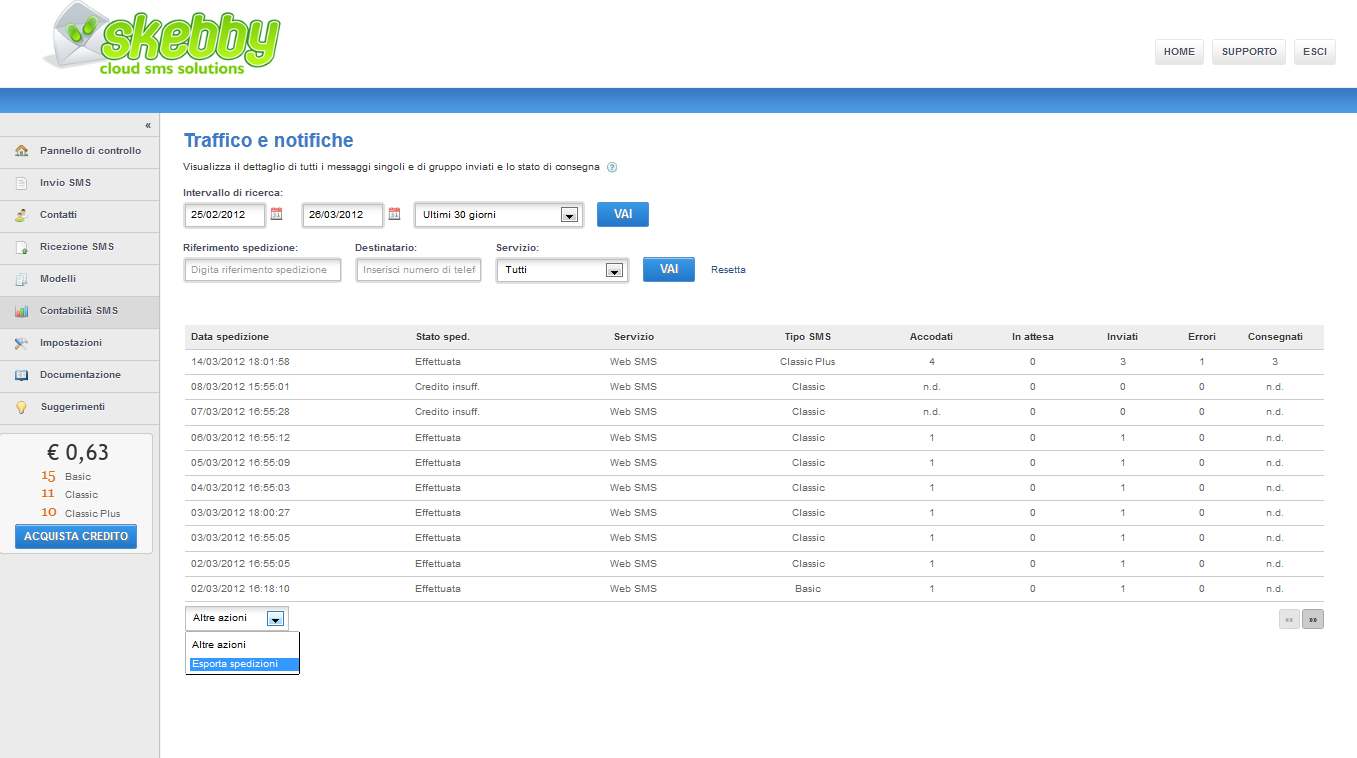Click the Resetta link
The image size is (1357, 758).
(x=728, y=270)
